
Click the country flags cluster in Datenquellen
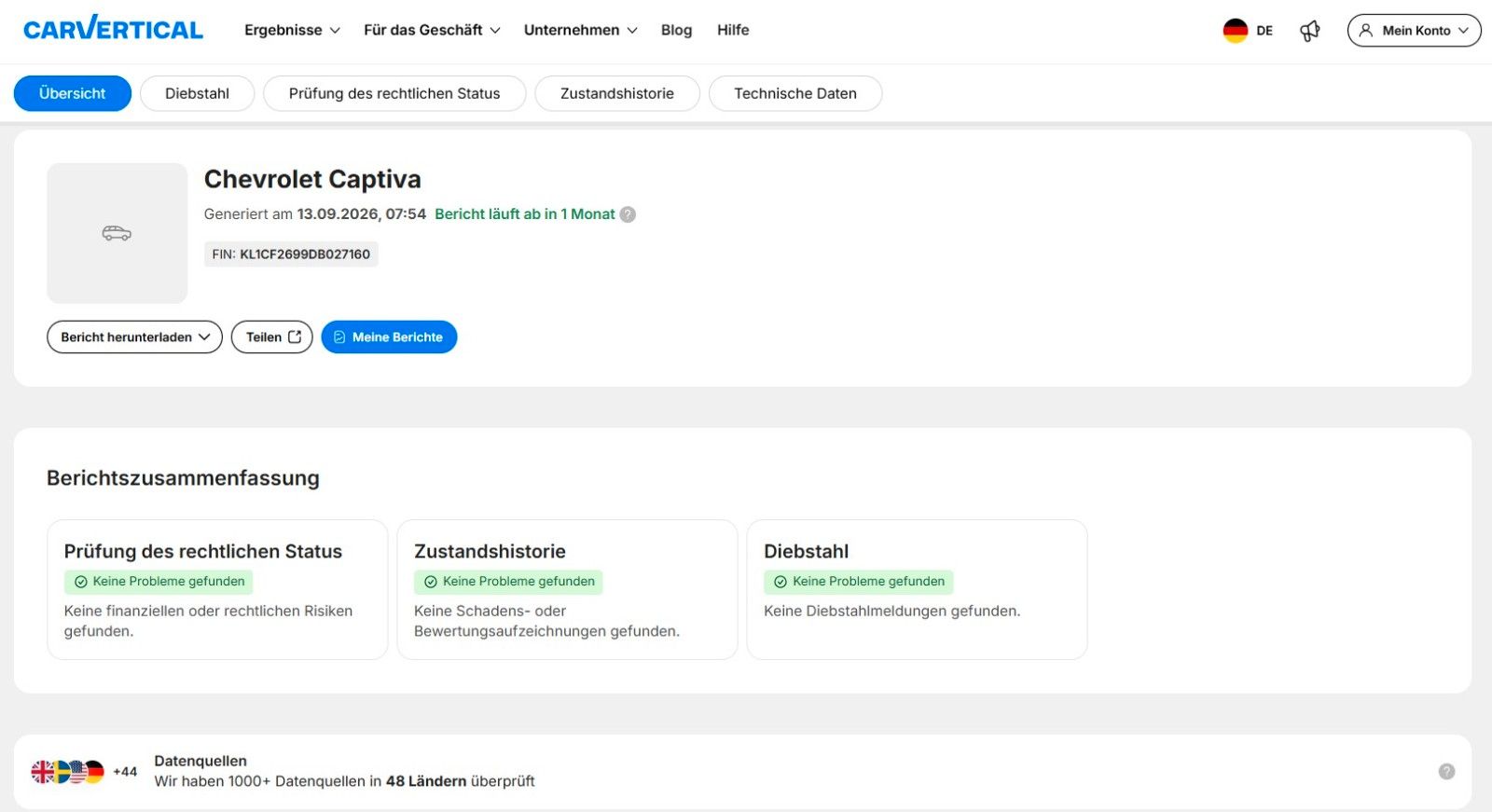(67, 772)
